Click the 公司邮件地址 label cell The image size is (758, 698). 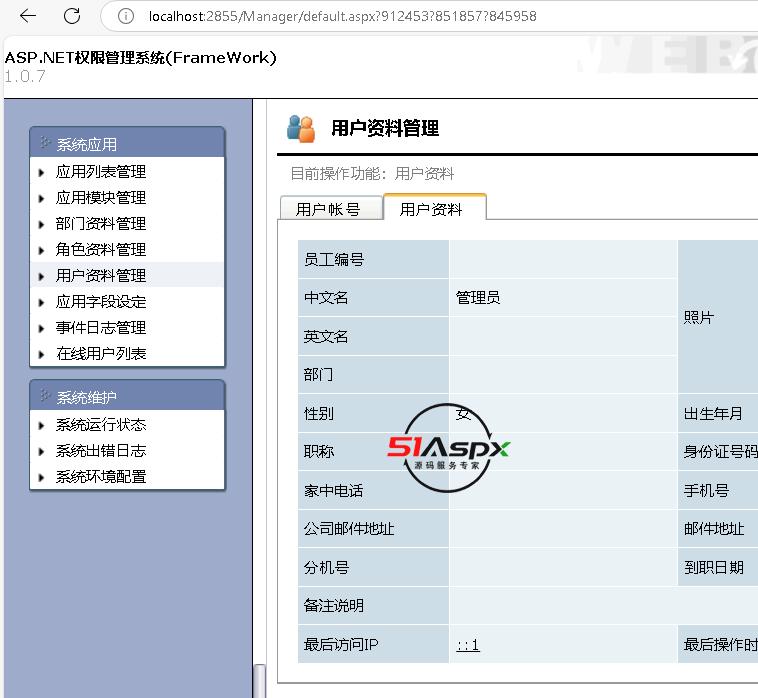click(373, 528)
